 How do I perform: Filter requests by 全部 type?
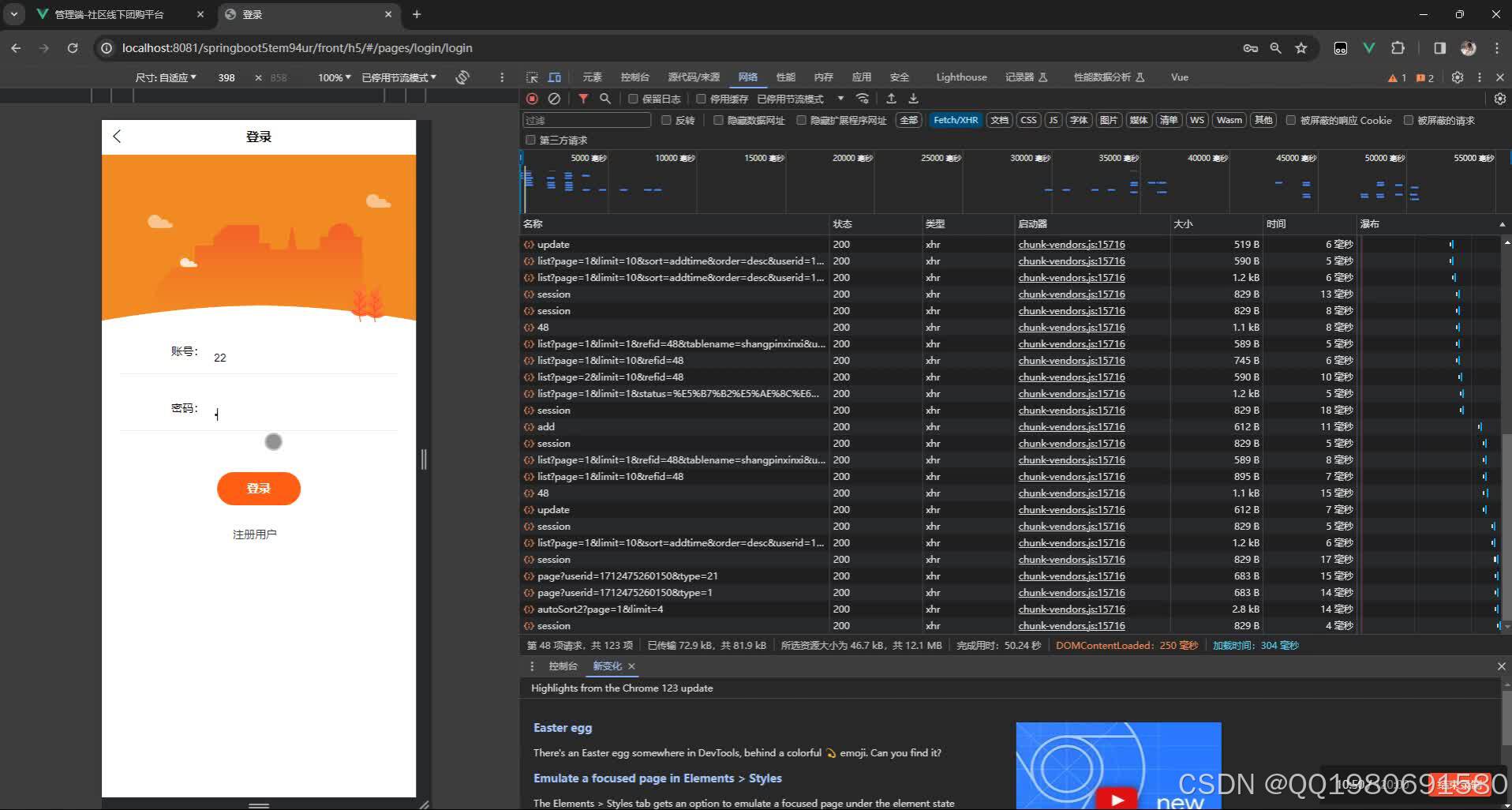click(x=909, y=120)
